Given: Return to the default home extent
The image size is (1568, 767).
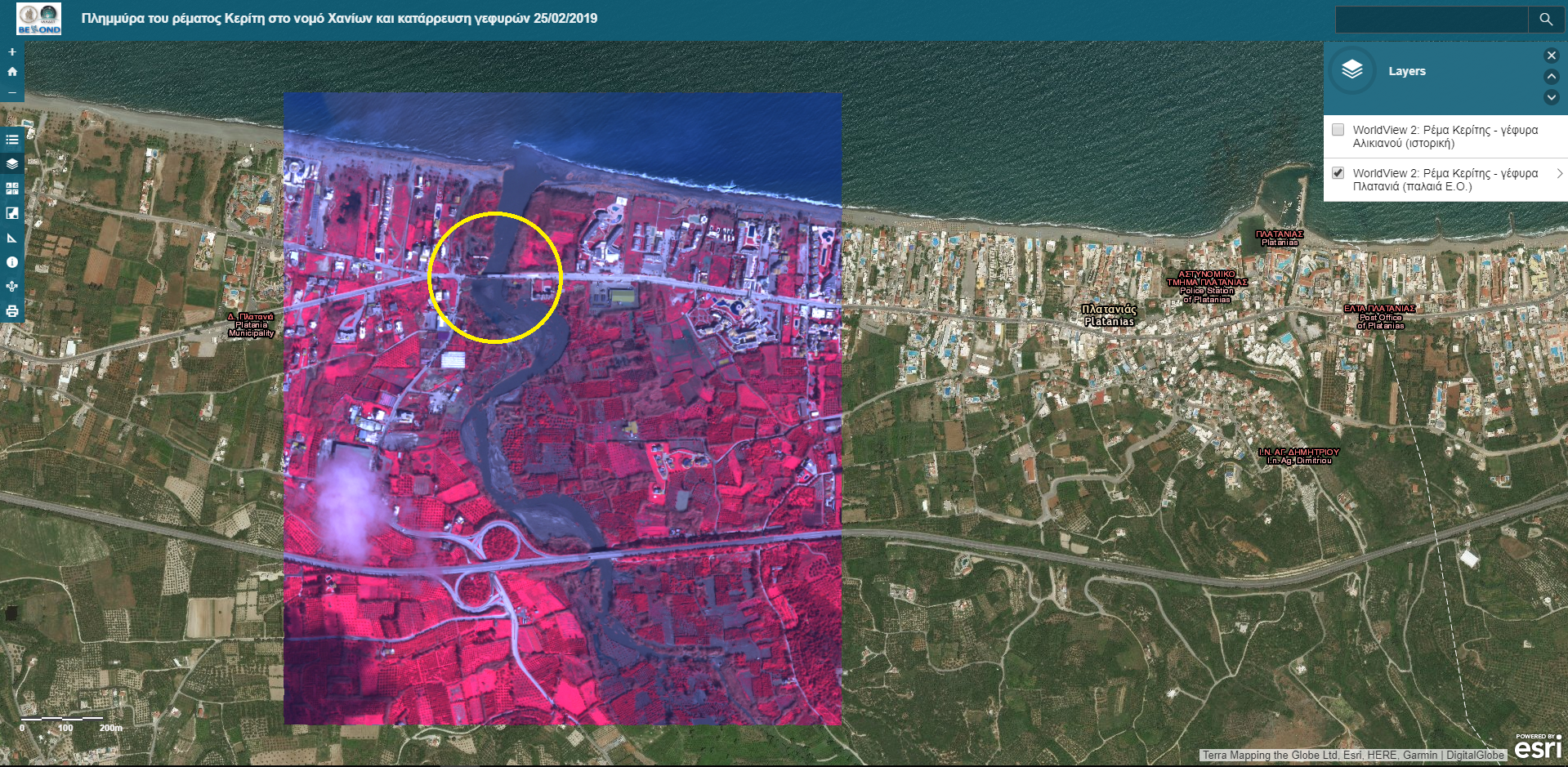Looking at the screenshot, I should pyautogui.click(x=11, y=72).
